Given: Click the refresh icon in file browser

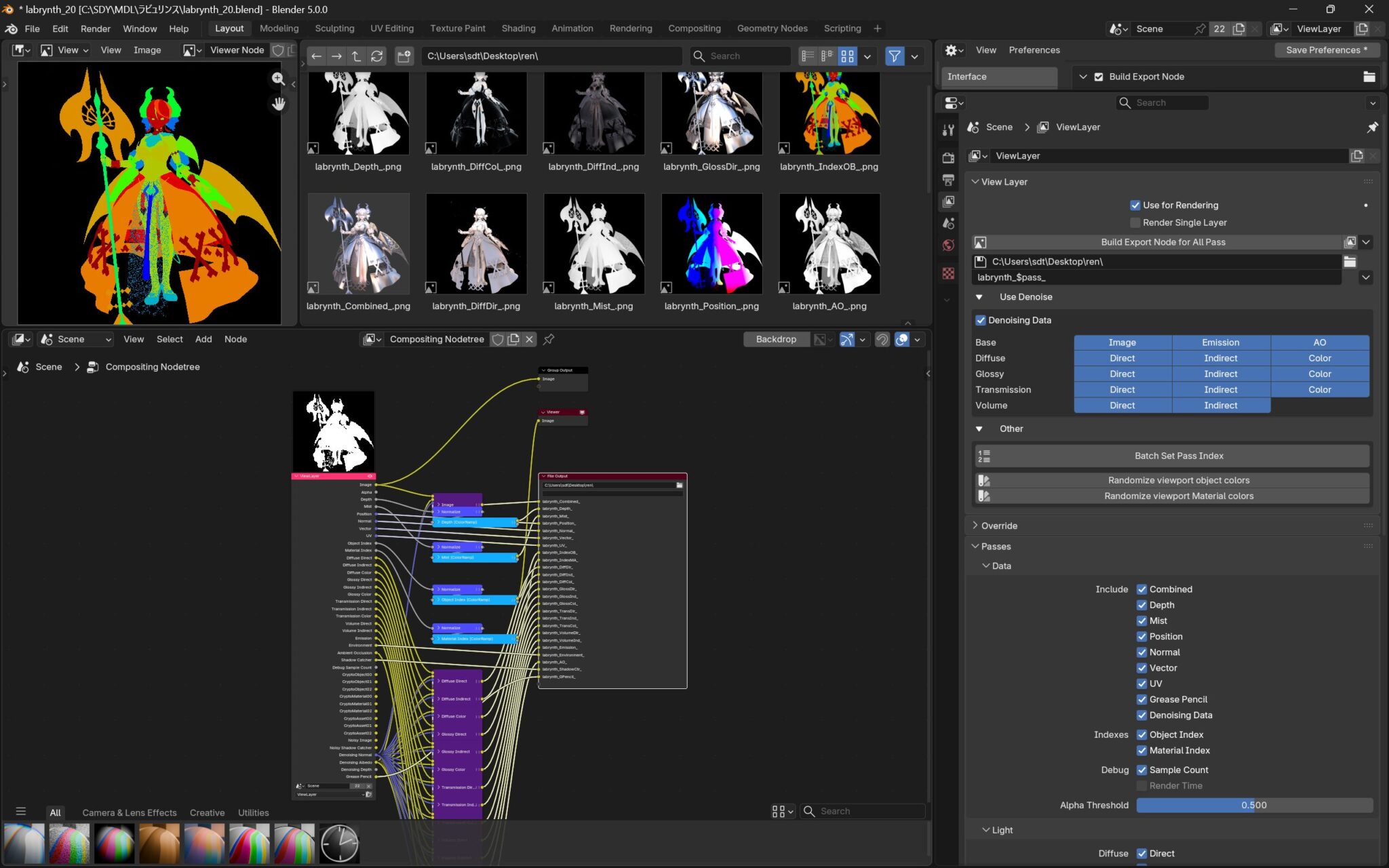Looking at the screenshot, I should (377, 56).
